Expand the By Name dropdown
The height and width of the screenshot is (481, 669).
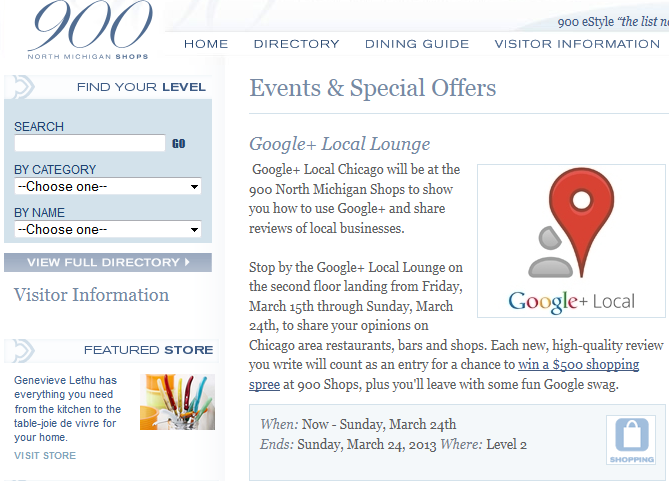[x=108, y=230]
